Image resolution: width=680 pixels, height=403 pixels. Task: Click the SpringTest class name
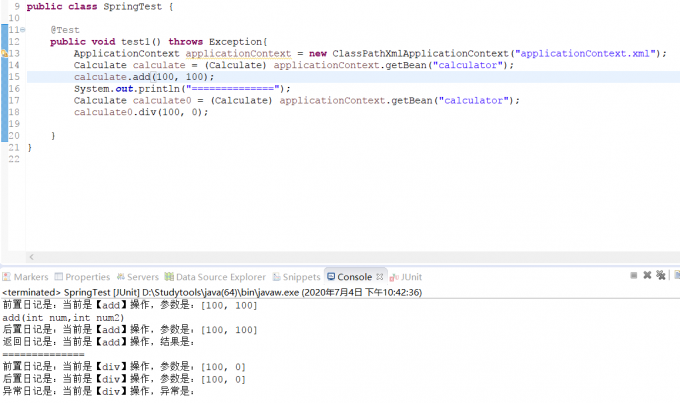[132, 7]
